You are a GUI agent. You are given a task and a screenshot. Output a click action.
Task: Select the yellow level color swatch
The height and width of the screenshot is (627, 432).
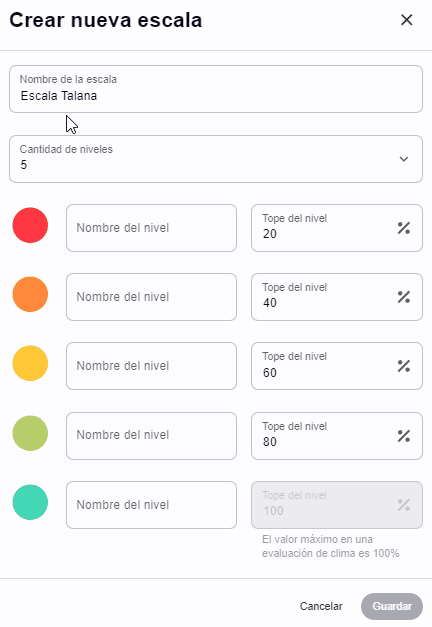30,363
